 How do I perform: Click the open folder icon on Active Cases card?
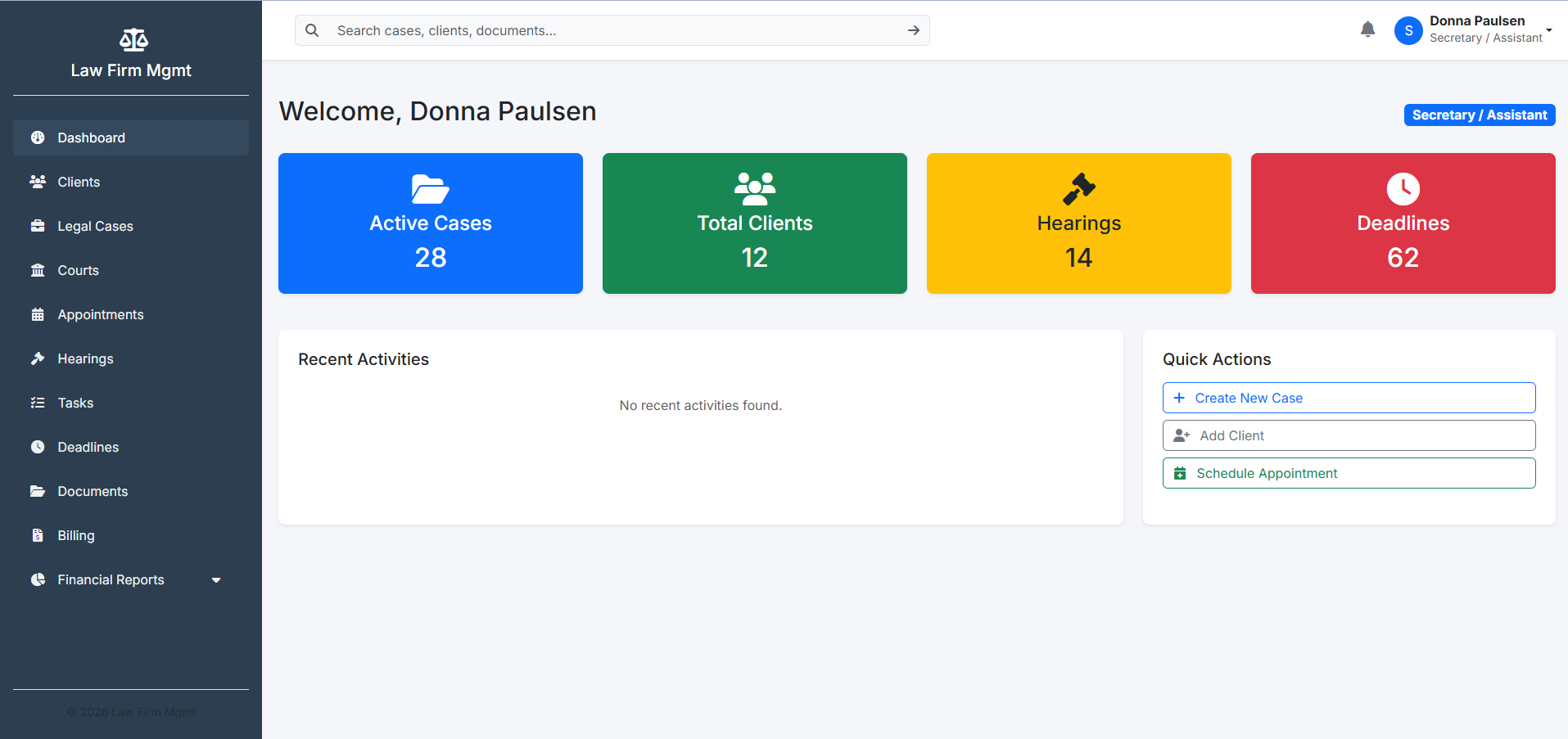point(431,189)
